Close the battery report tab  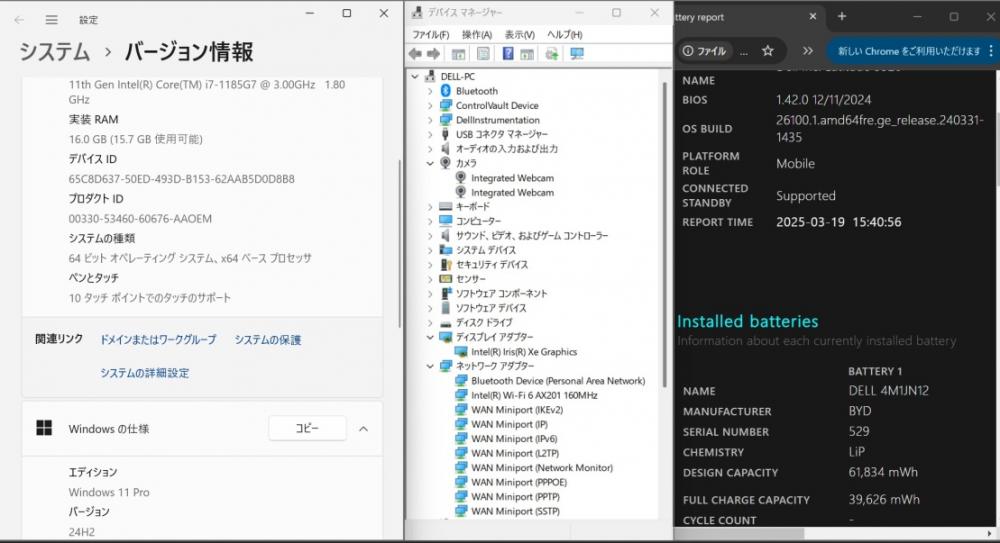click(x=812, y=17)
